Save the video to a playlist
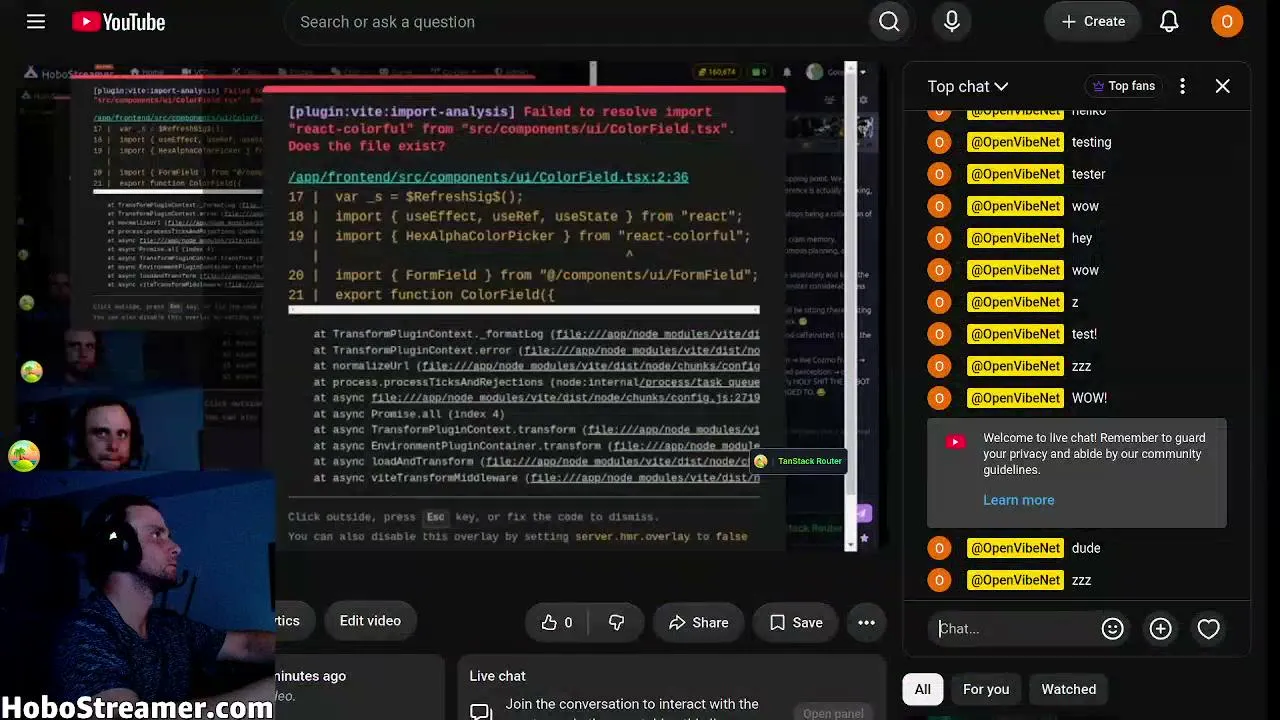The width and height of the screenshot is (1280, 720). [796, 622]
